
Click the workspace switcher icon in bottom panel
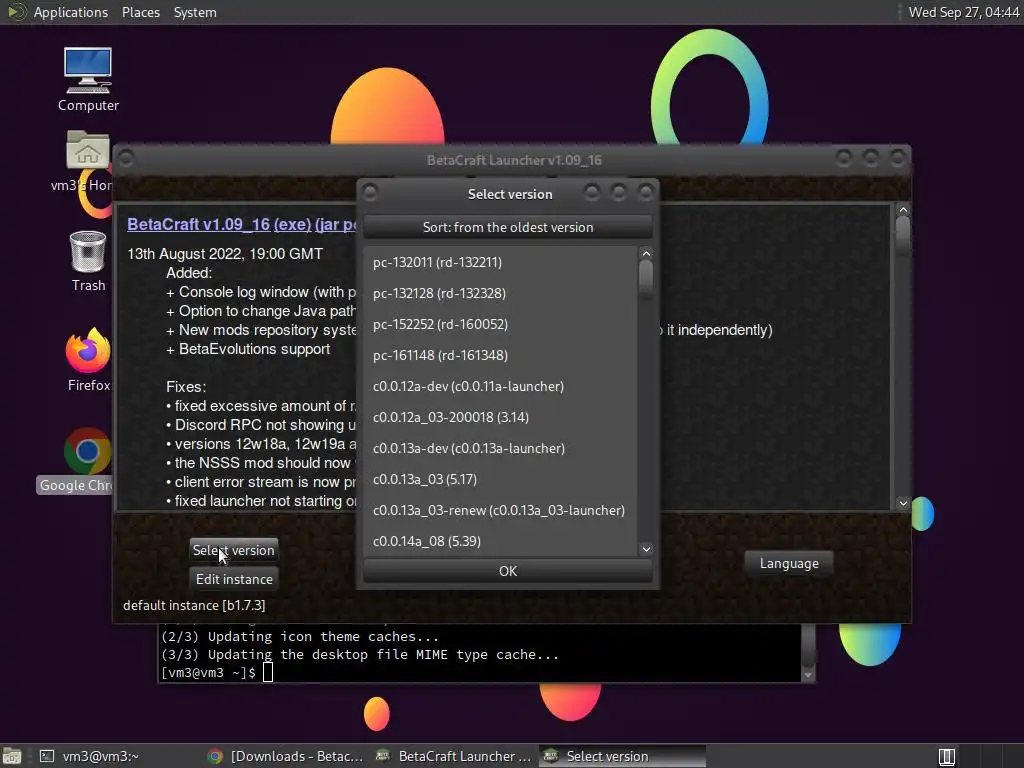947,756
